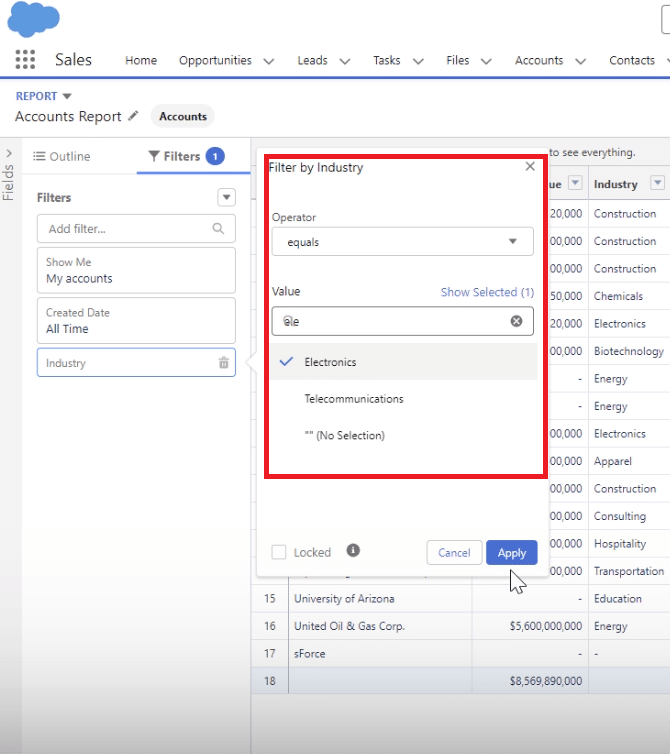The height and width of the screenshot is (754, 670).
Task: Click the $8,569,890,000 total cell
Action: [530, 680]
